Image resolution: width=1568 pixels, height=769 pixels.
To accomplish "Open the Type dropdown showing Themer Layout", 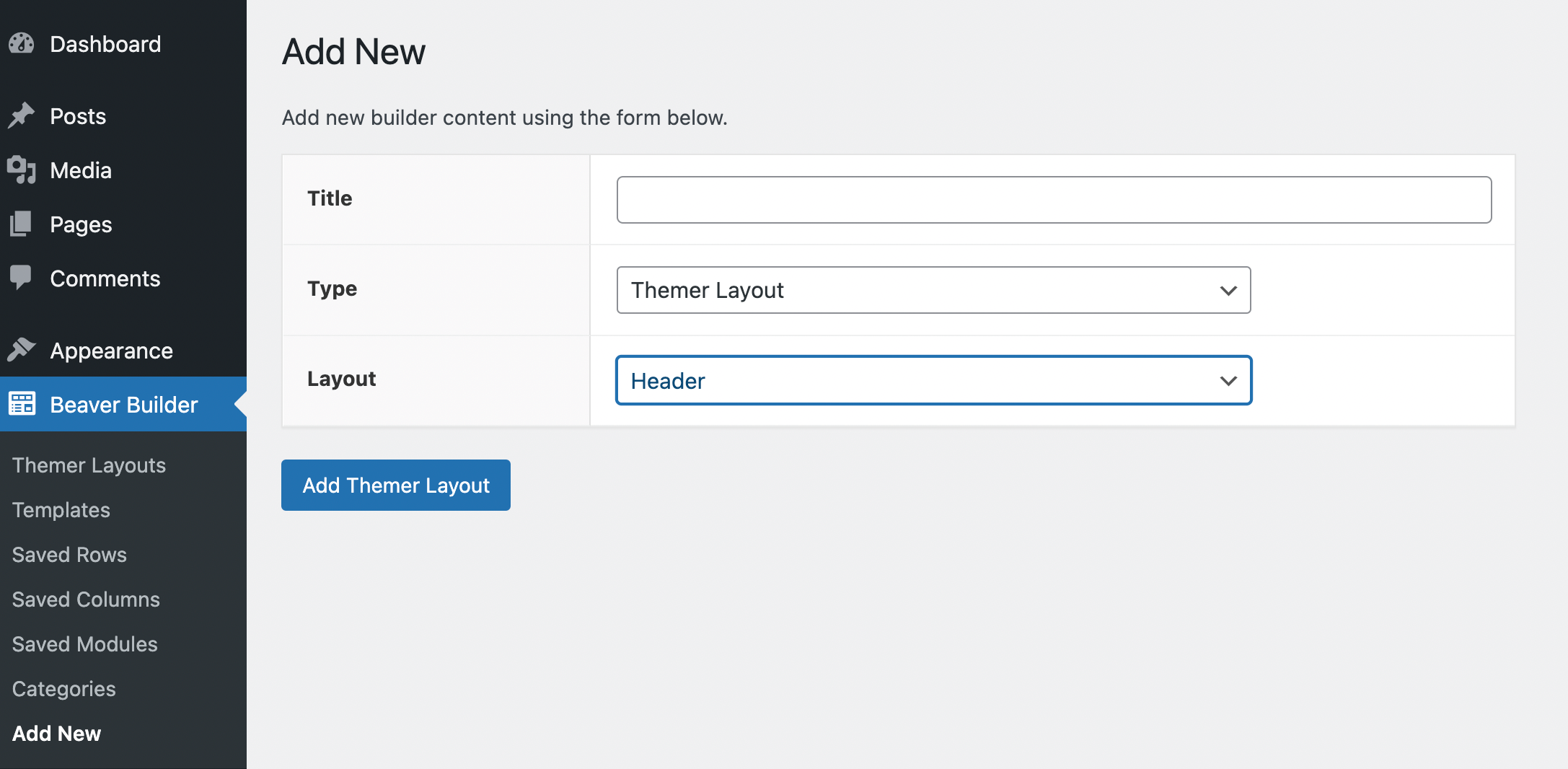I will point(933,290).
